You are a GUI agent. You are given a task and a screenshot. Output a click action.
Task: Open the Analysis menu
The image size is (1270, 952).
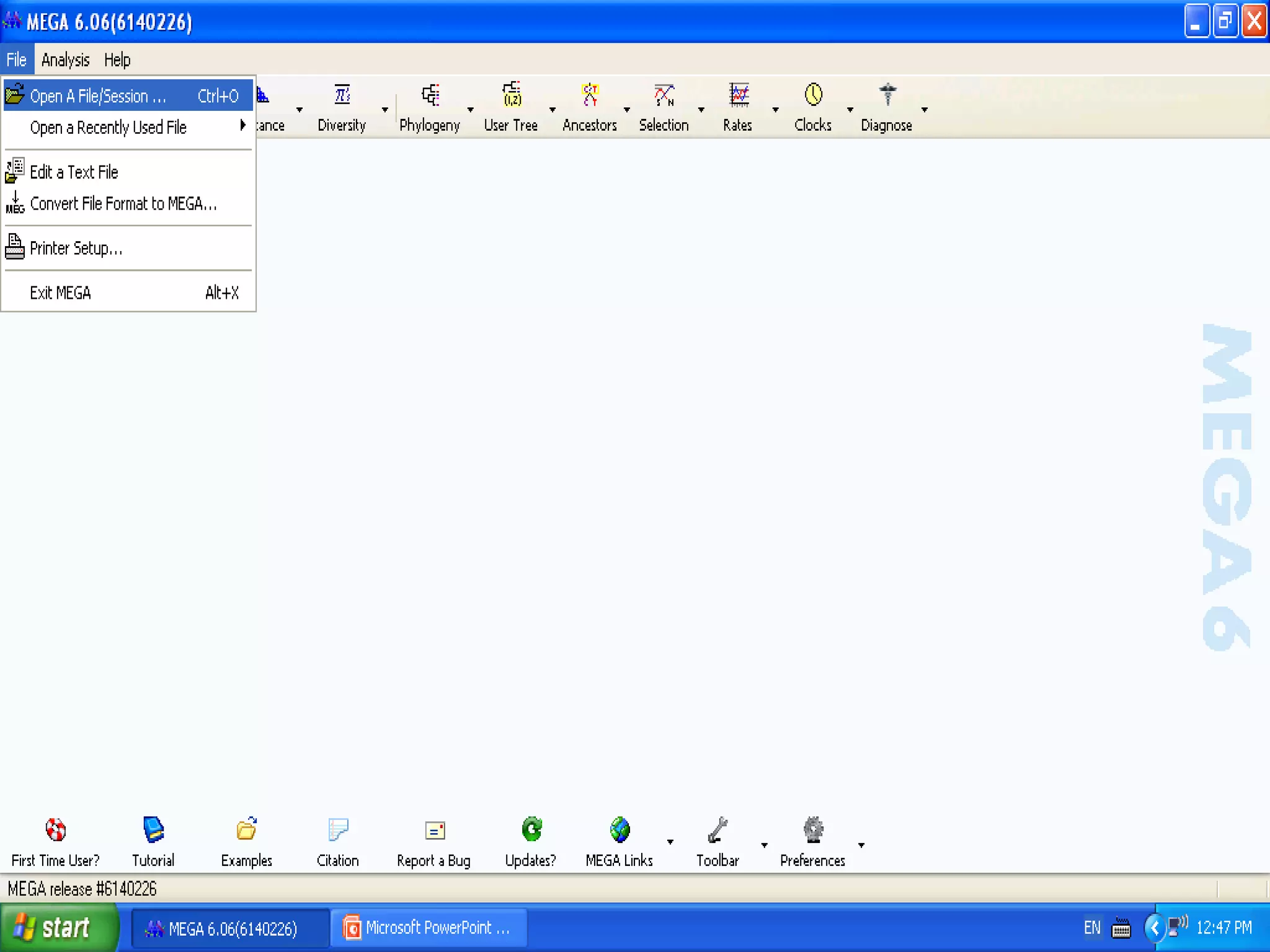pos(65,60)
